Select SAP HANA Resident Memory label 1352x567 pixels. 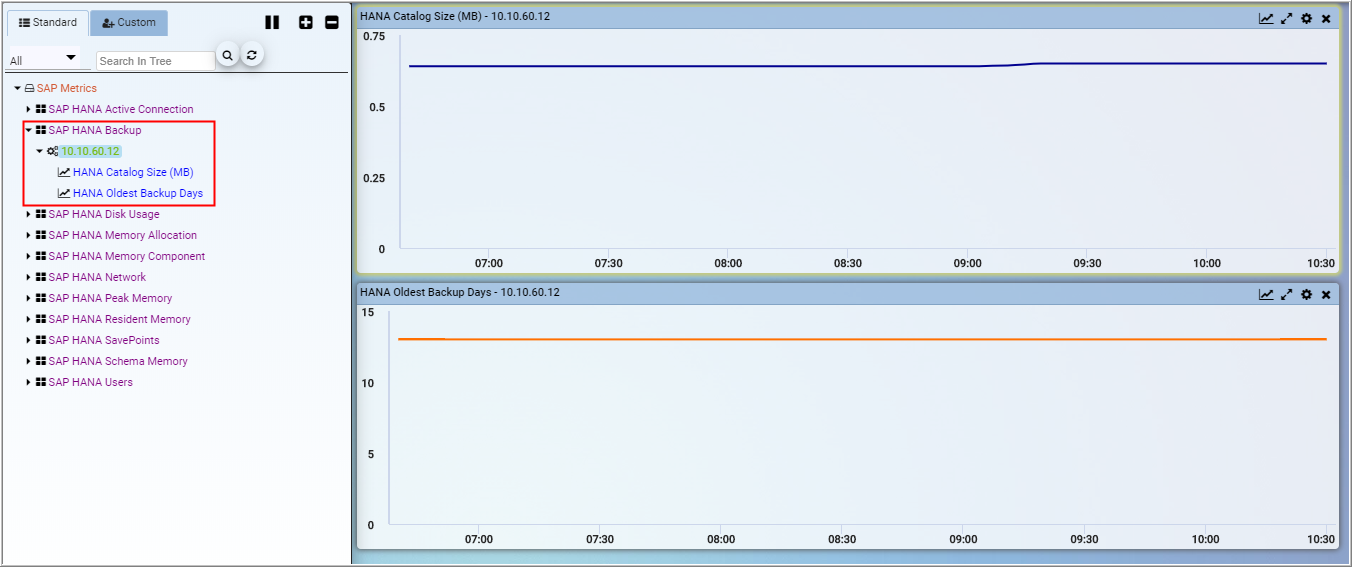pyautogui.click(x=120, y=319)
